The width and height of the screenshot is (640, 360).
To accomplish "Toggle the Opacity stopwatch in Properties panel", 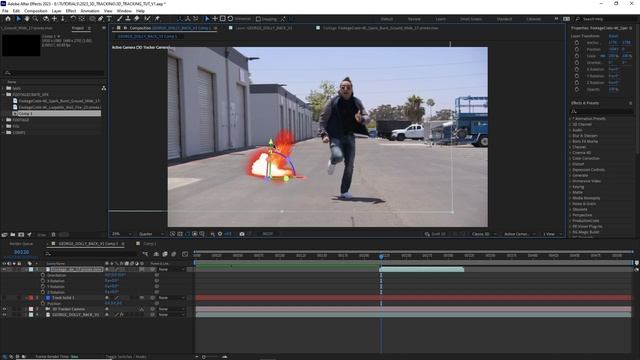I will pos(577,89).
